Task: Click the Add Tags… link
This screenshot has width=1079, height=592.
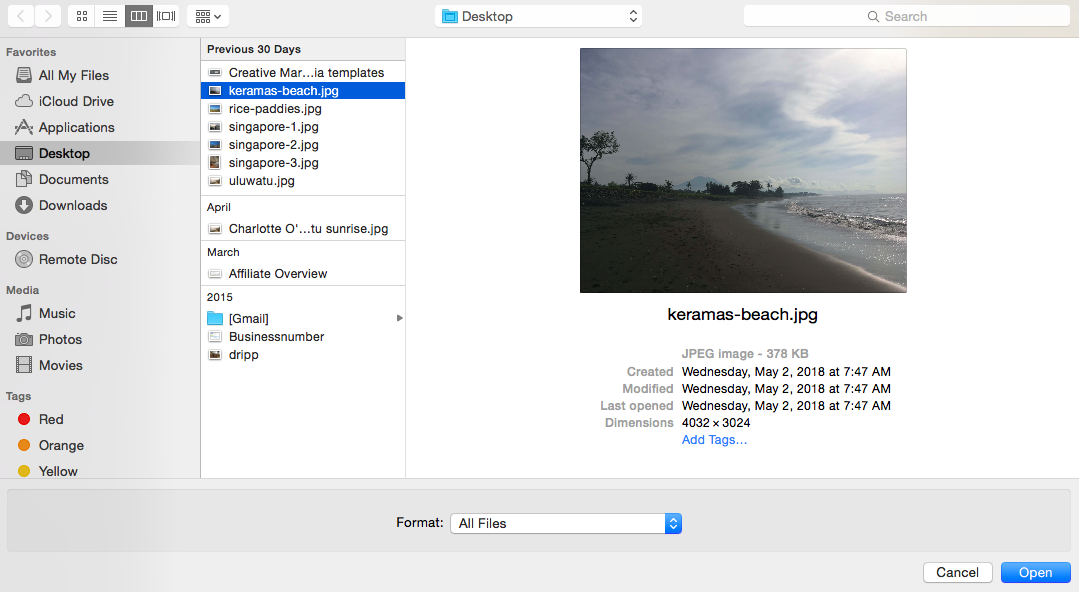Action: (714, 440)
